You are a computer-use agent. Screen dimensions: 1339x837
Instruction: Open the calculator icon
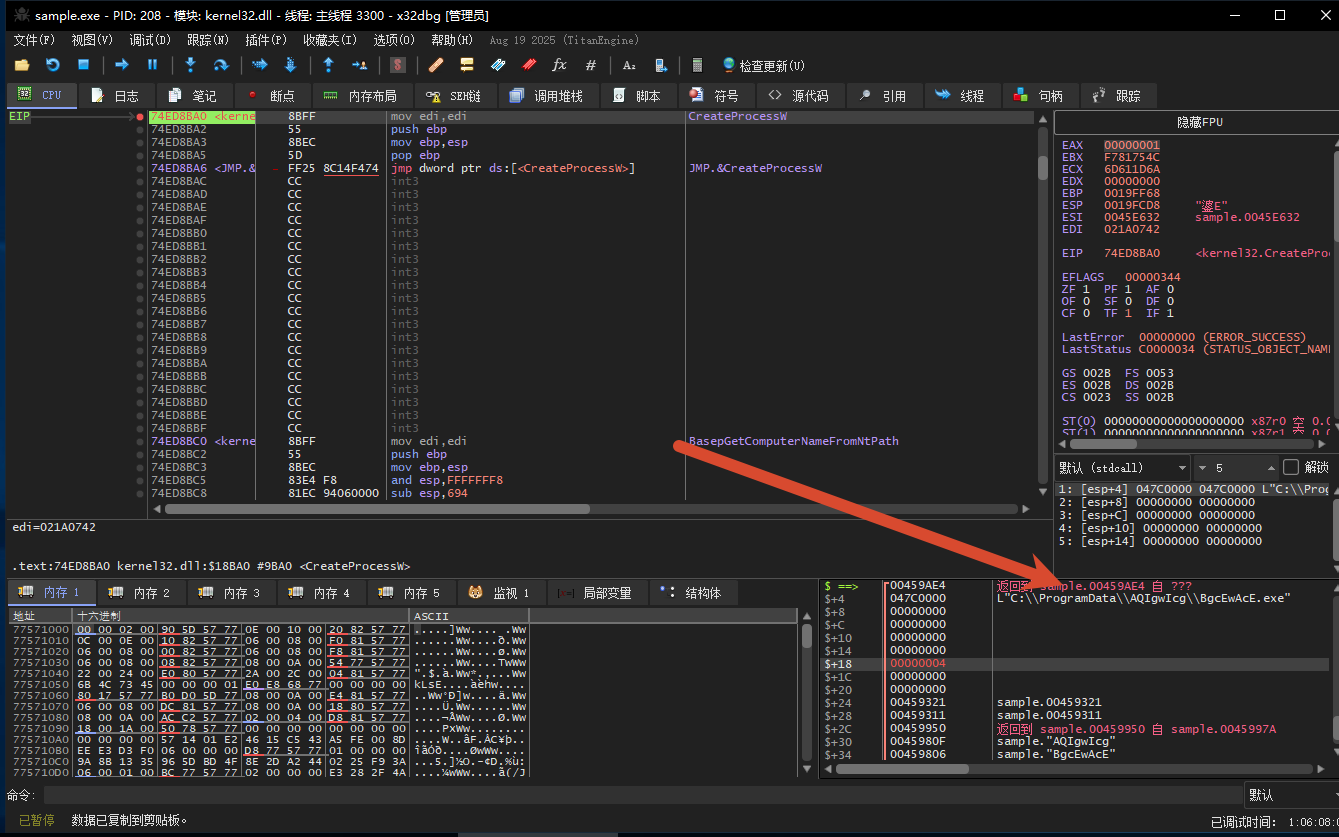pyautogui.click(x=697, y=65)
